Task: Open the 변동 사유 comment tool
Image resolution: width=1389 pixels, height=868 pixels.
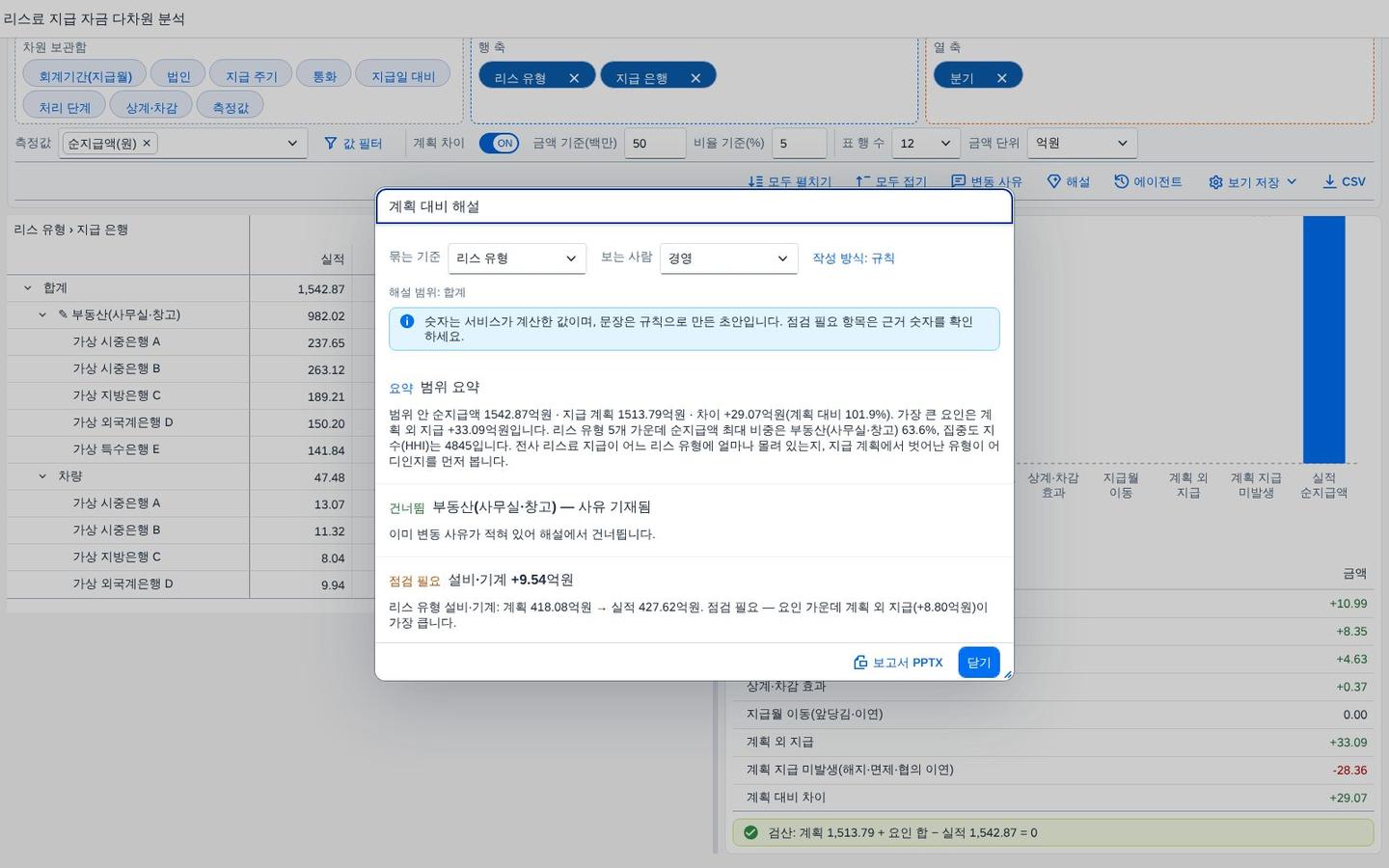Action: click(x=987, y=181)
